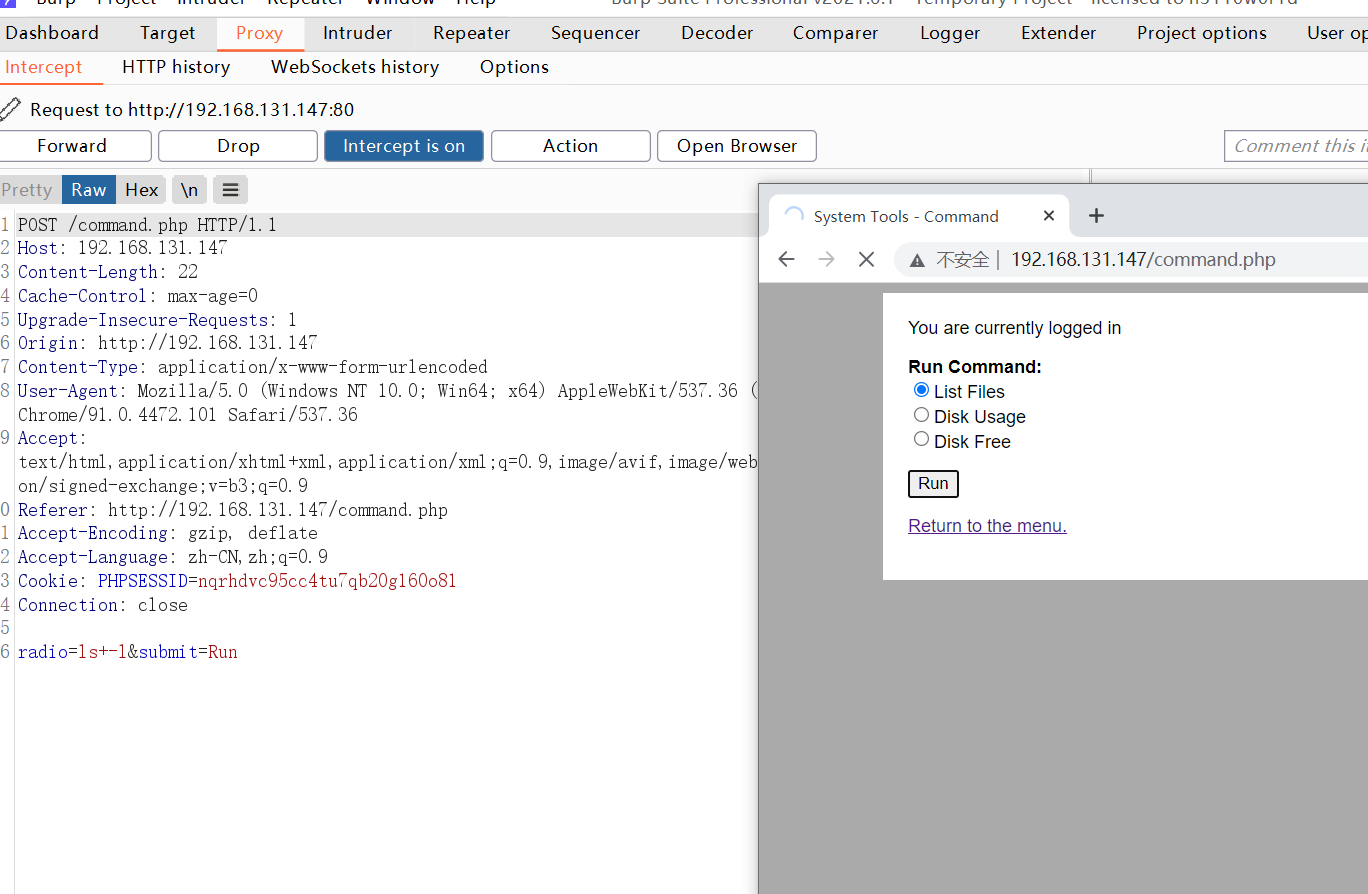Toggle the \n non-printing characters button
The width and height of the screenshot is (1368, 894).
pos(189,190)
